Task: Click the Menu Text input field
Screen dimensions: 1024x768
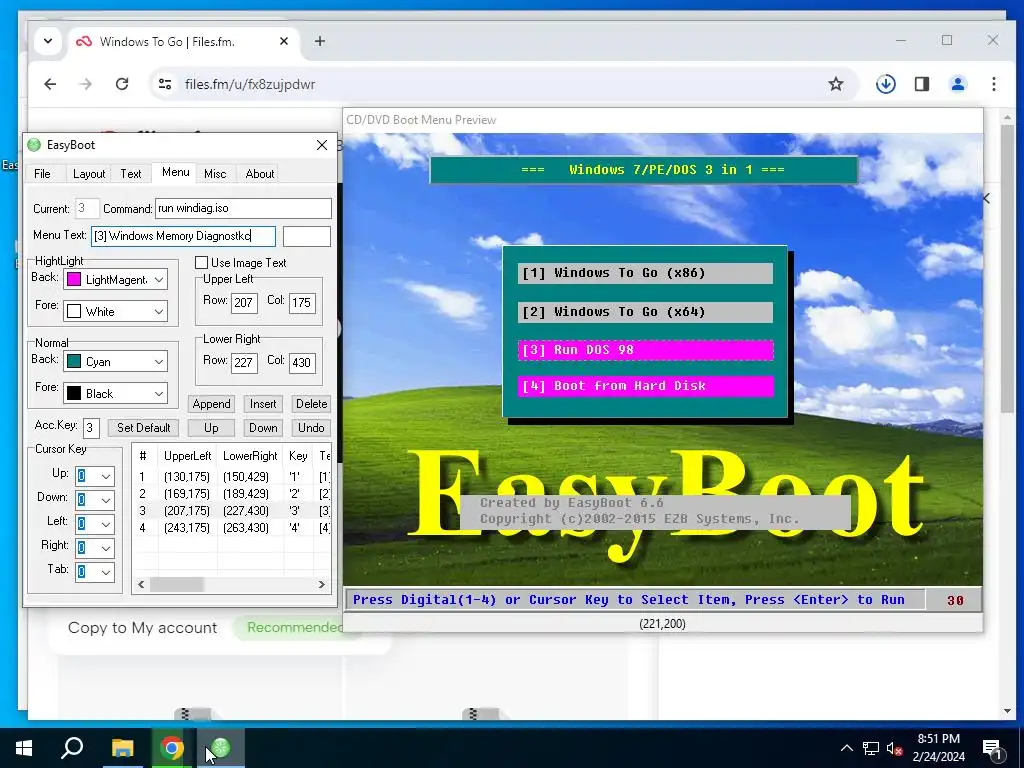Action: [184, 236]
